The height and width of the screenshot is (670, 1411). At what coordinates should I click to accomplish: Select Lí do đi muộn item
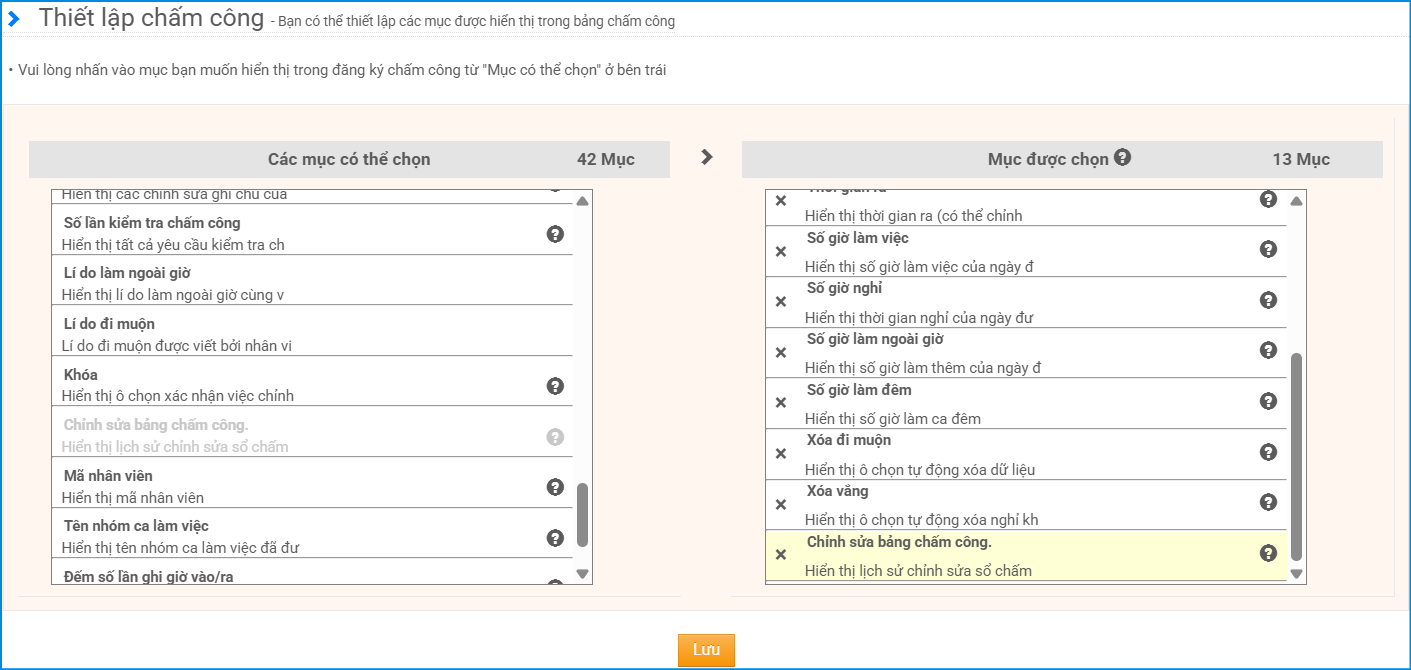[x=300, y=334]
